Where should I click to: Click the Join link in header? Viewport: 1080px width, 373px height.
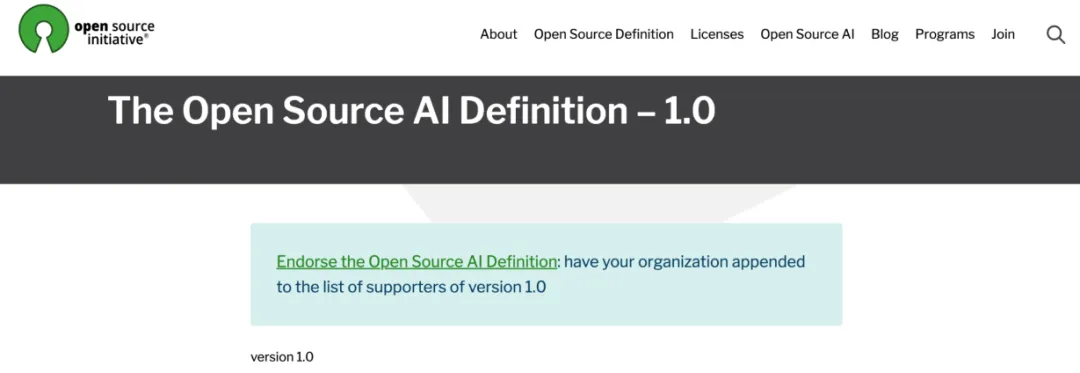point(1003,34)
